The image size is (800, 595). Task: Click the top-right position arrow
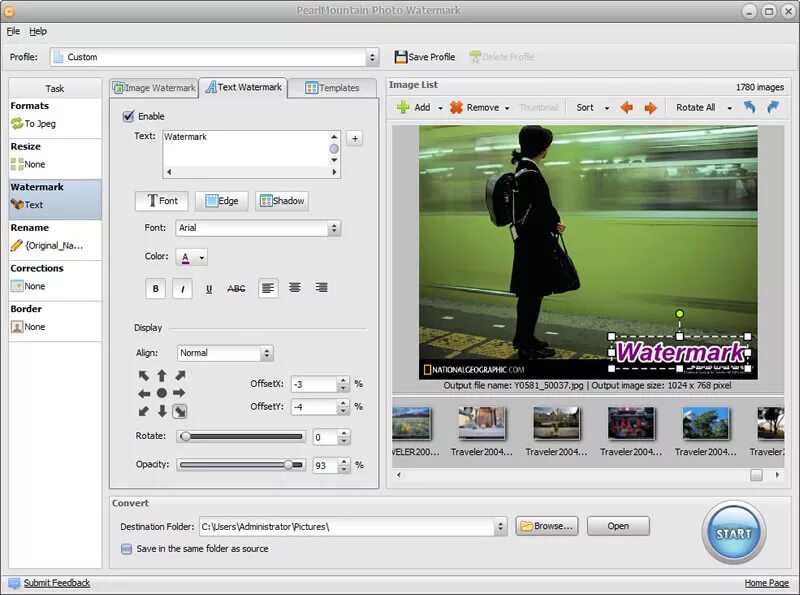(x=180, y=376)
